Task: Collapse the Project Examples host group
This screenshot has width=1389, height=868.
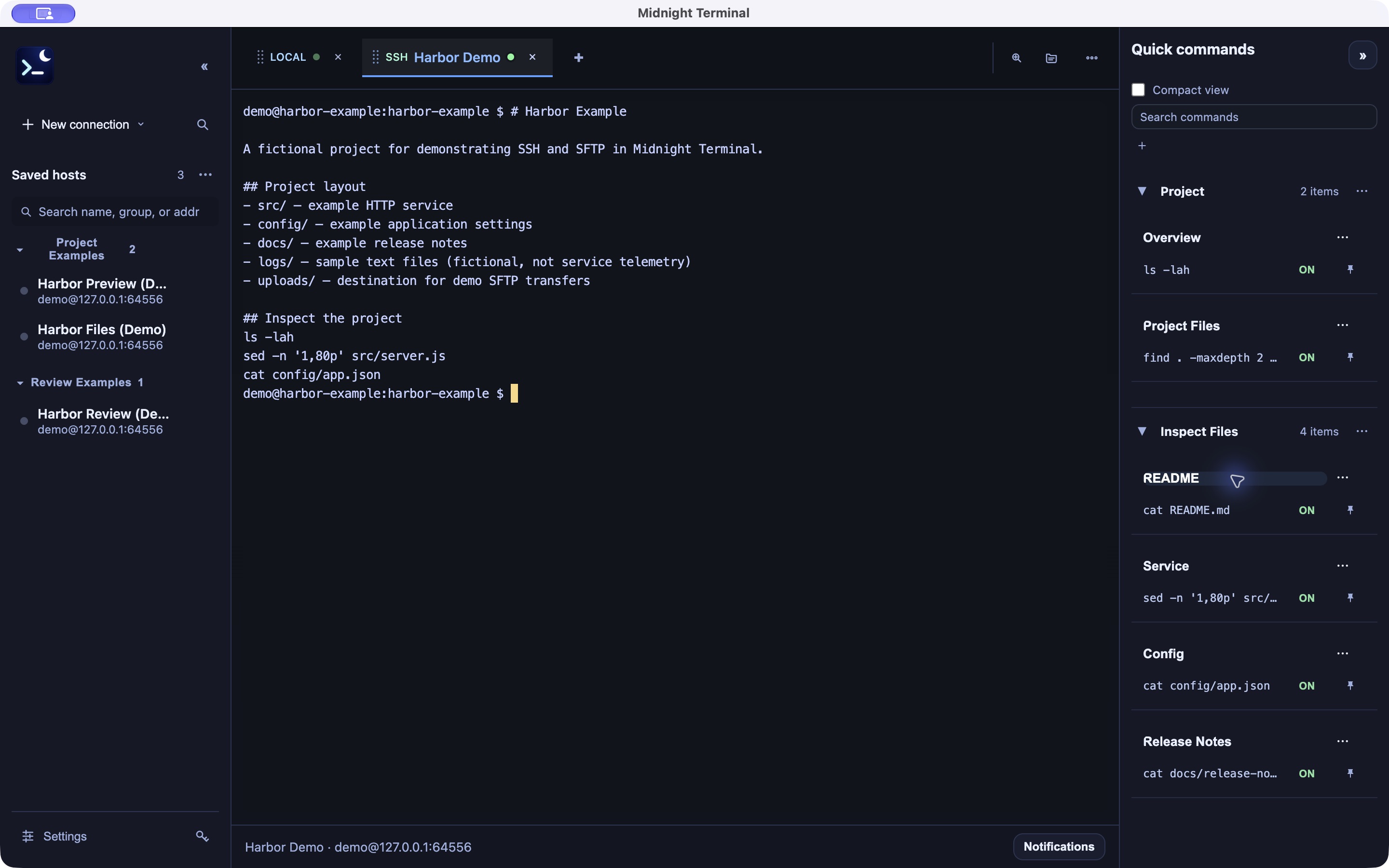Action: point(20,250)
